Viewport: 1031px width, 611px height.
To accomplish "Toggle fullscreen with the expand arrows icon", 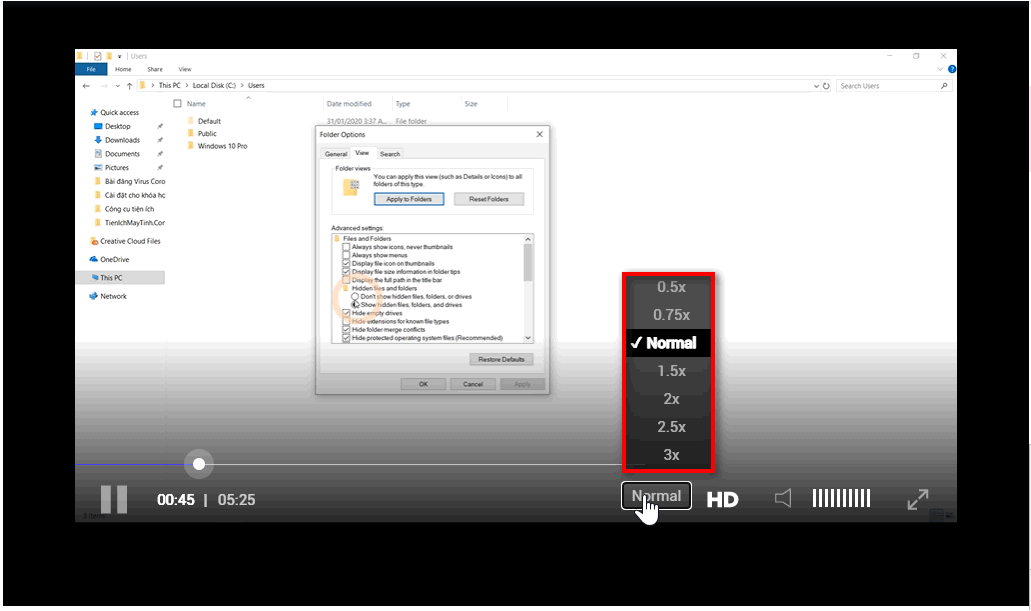I will (x=918, y=499).
